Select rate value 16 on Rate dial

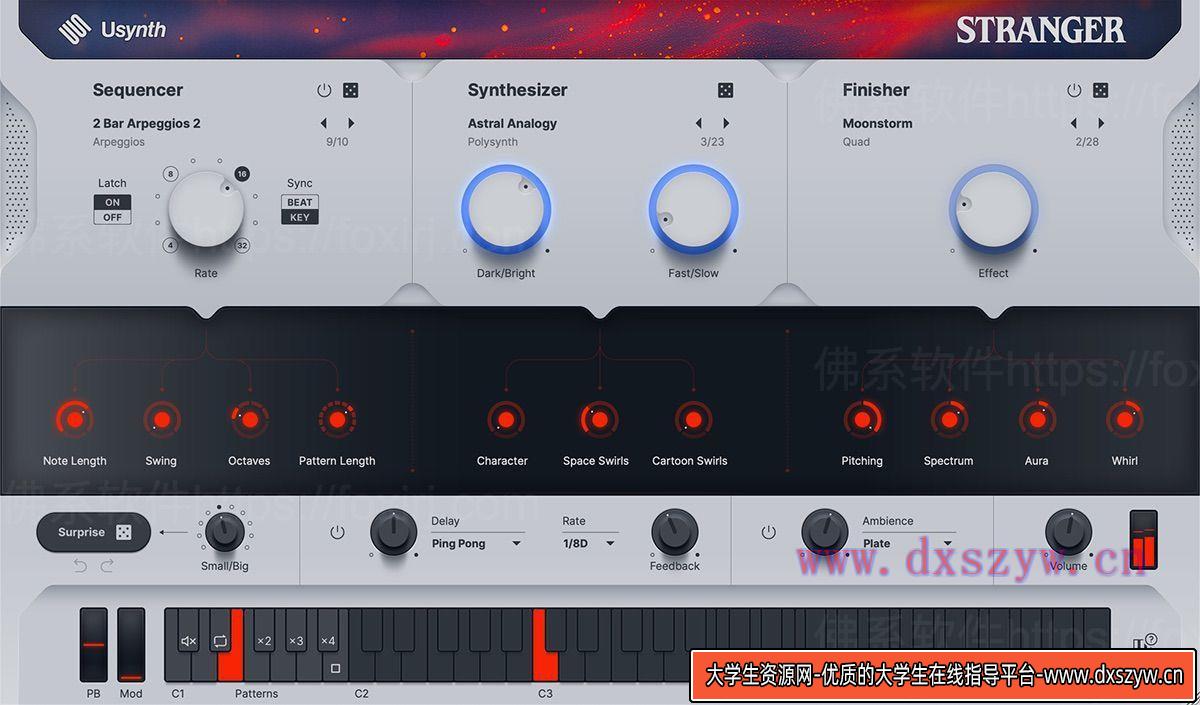[242, 174]
